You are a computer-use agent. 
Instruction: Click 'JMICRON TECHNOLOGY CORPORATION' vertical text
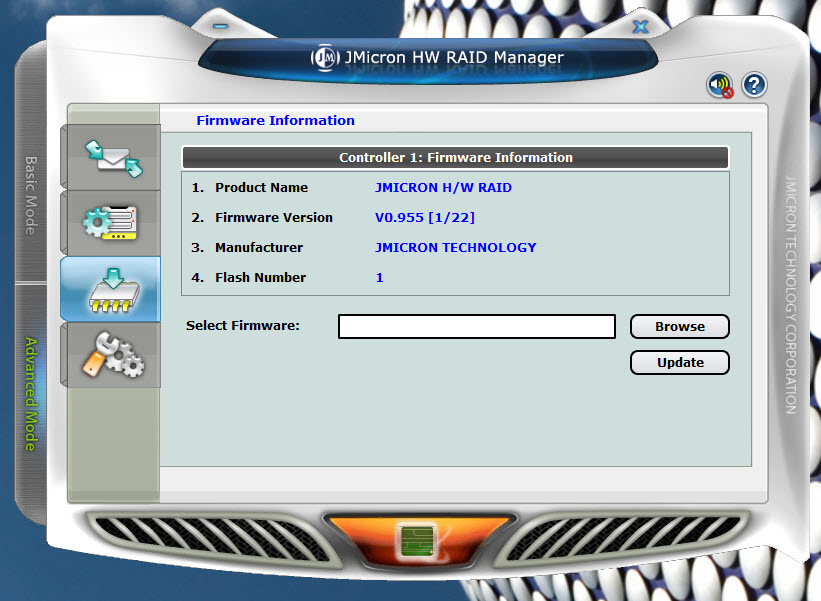pos(791,295)
